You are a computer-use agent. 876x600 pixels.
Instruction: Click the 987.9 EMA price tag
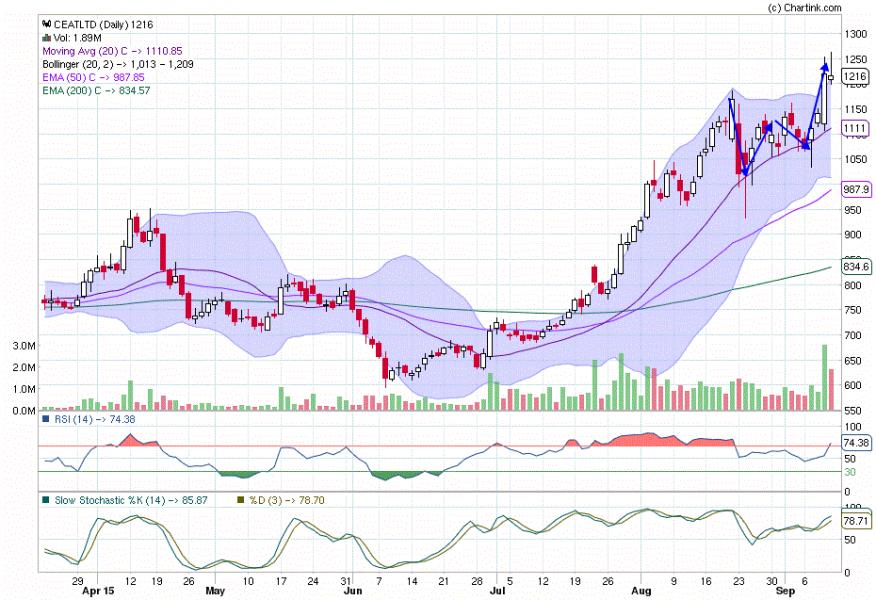point(856,190)
